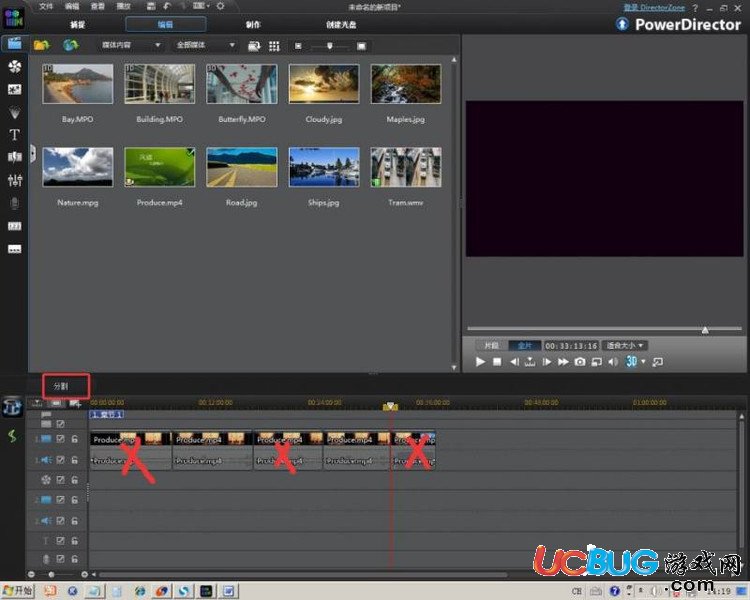Adjust volume with speaker icon

613,362
